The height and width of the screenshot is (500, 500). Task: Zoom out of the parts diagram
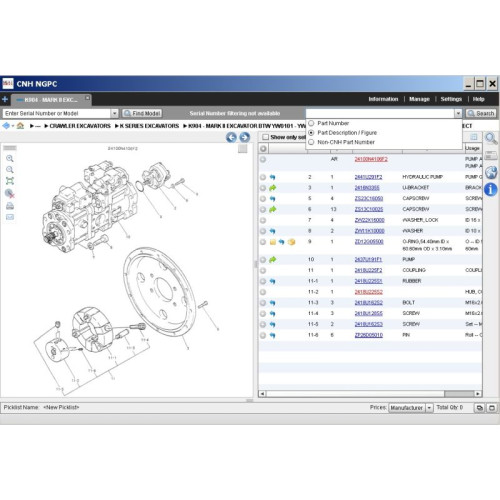click(10, 170)
